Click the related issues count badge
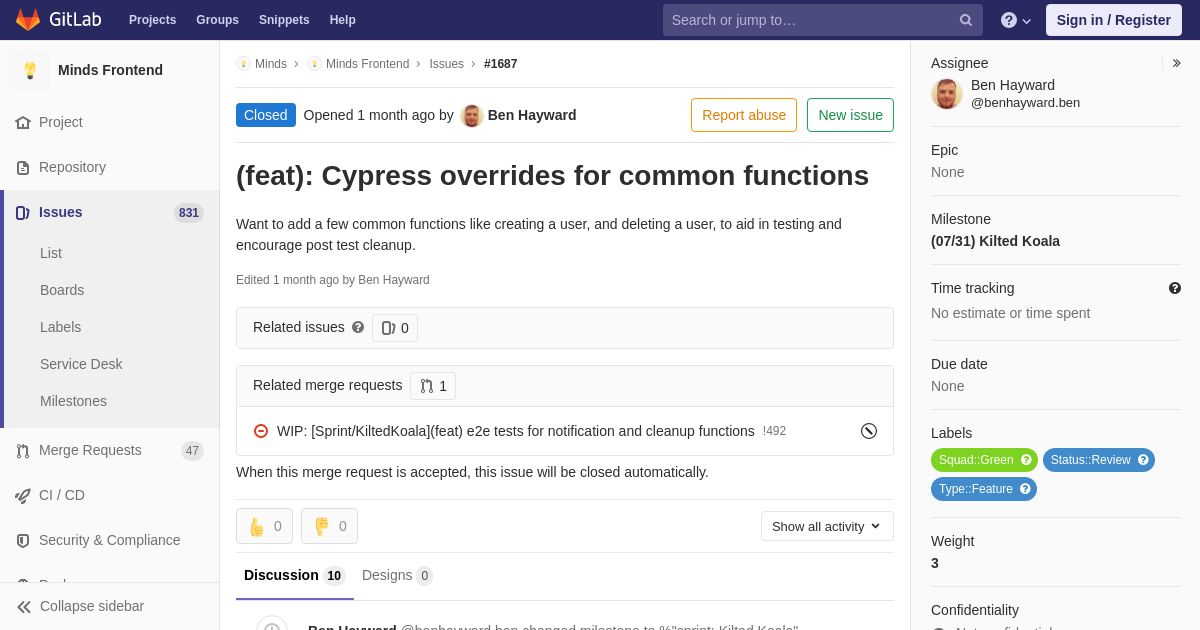1200x630 pixels. [395, 328]
